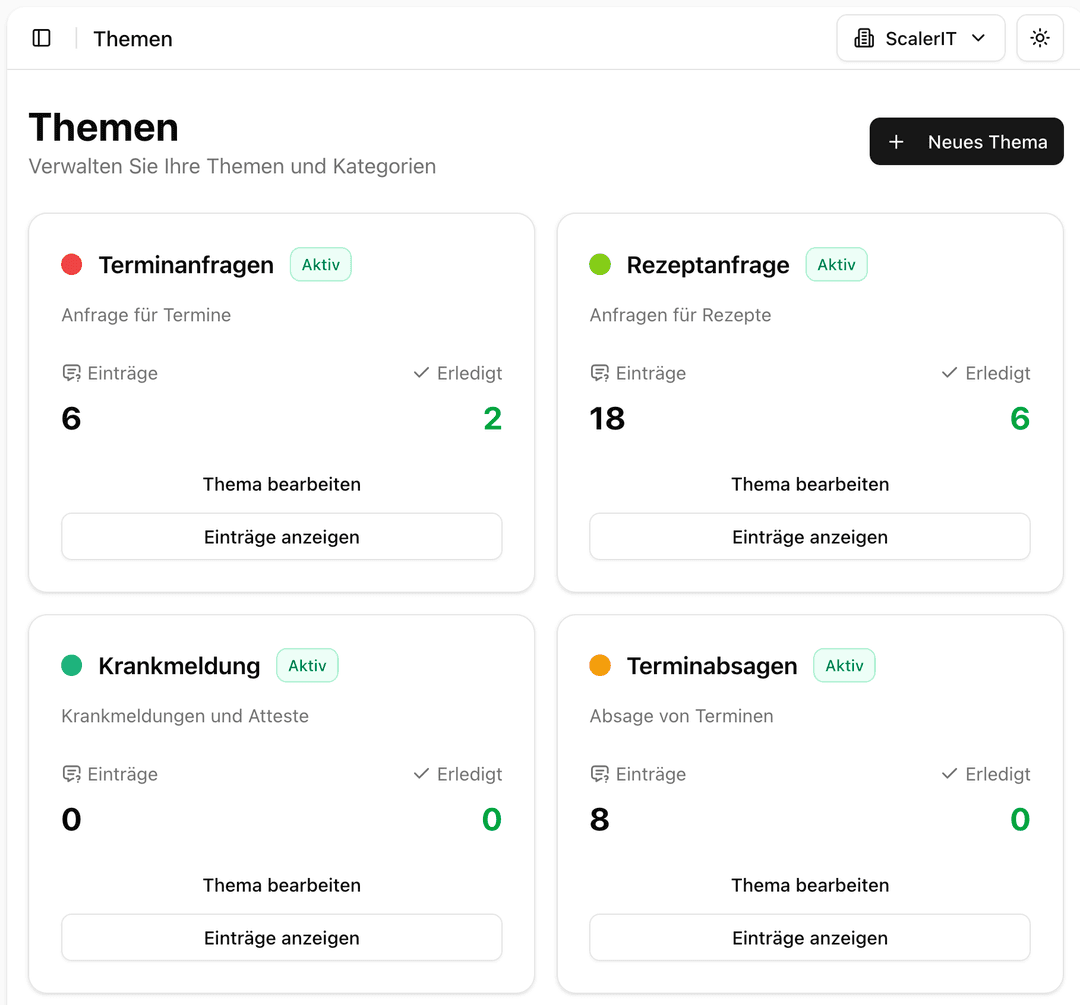This screenshot has height=1005, width=1080.
Task: Click the plus icon on Neues Thema
Action: (897, 141)
